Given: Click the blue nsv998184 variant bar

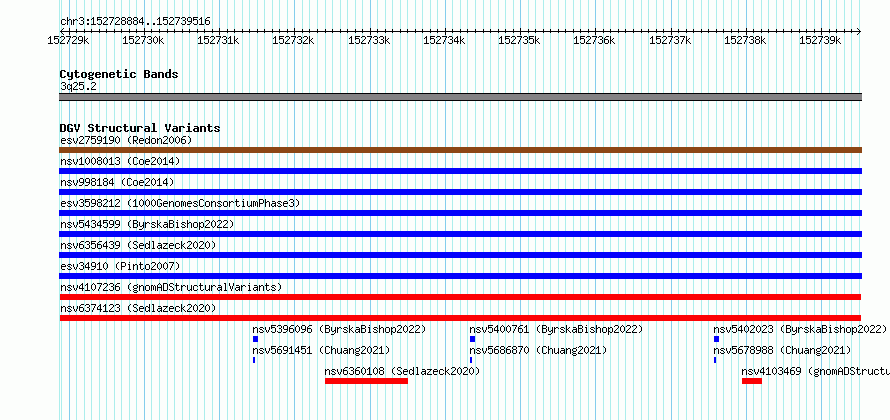Looking at the screenshot, I should pos(460,192).
